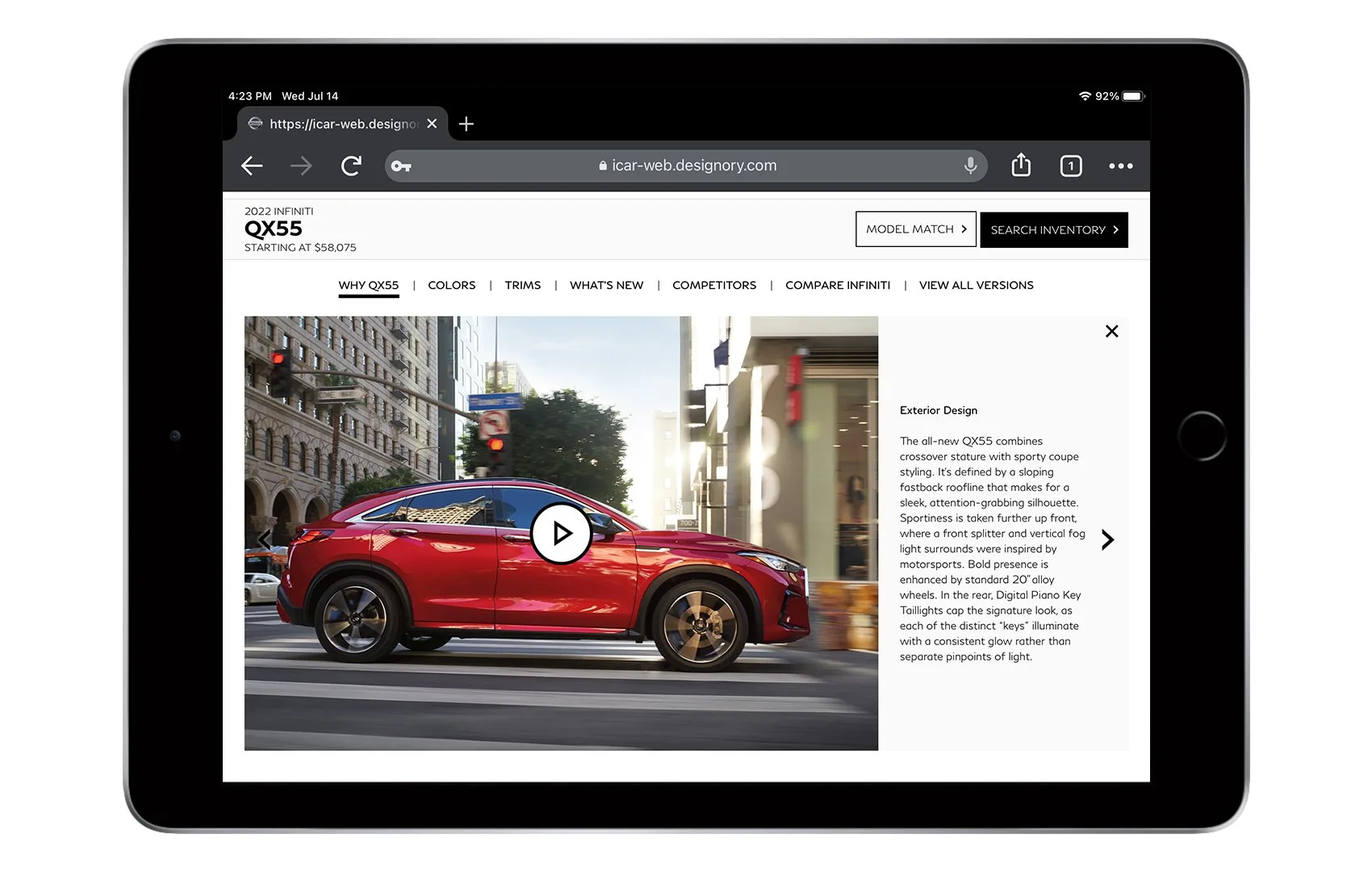The width and height of the screenshot is (1372, 872).
Task: Go to previous slide with left chevron
Action: pyautogui.click(x=264, y=539)
